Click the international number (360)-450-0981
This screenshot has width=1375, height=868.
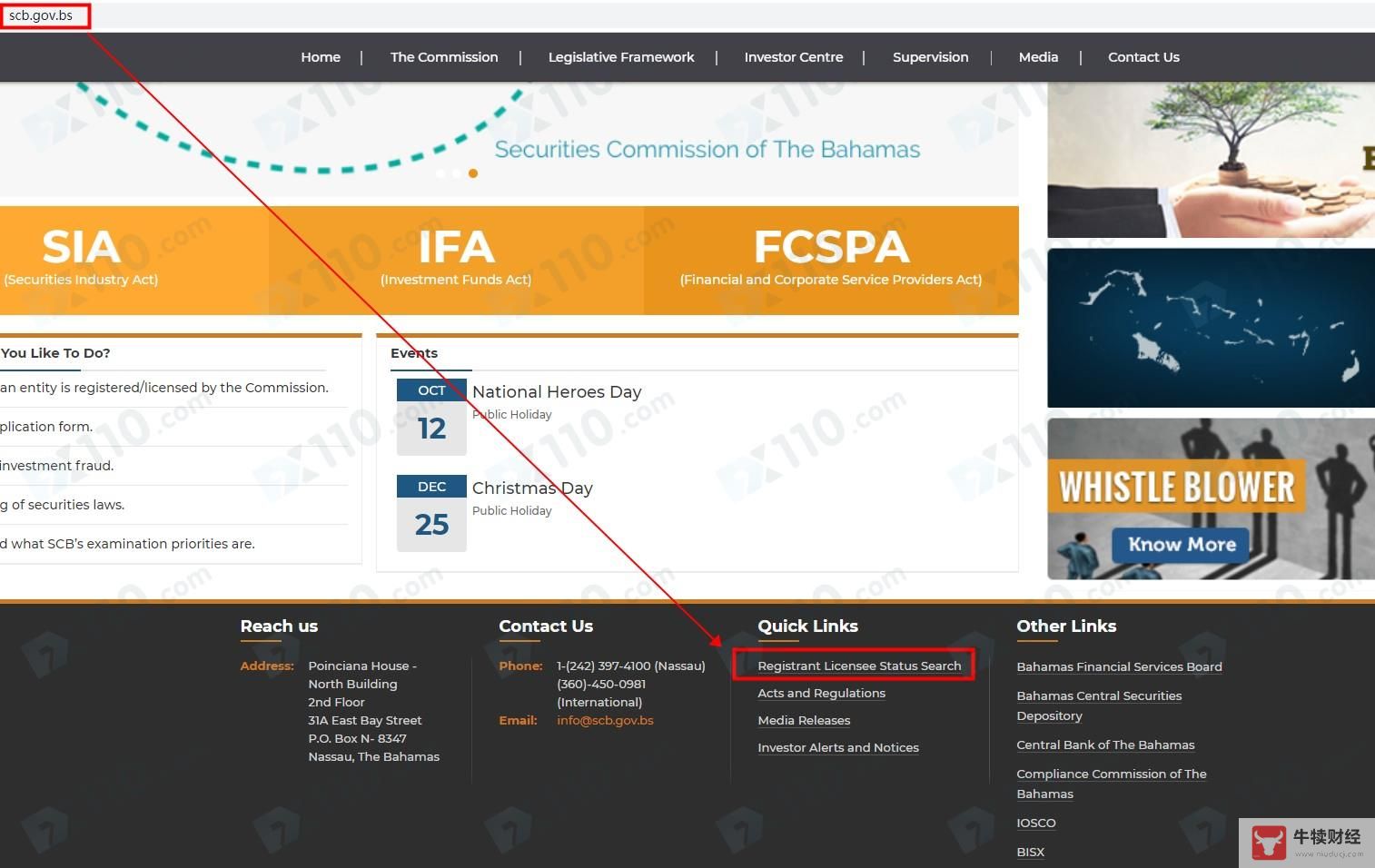601,684
